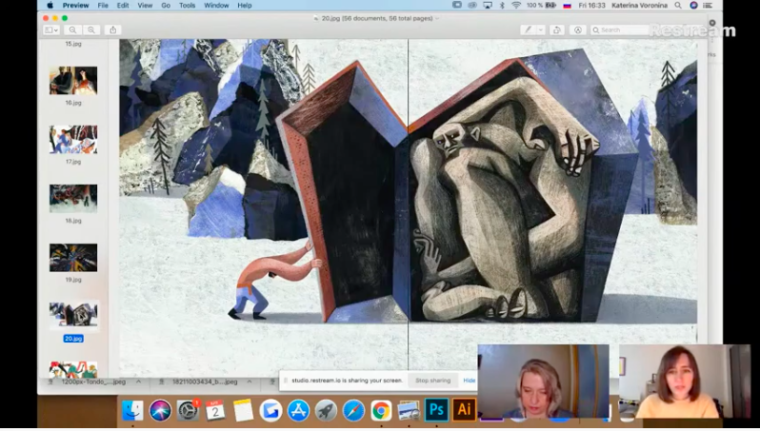This screenshot has width=760, height=431.
Task: Open the App Store dock icon
Action: pyautogui.click(x=298, y=410)
